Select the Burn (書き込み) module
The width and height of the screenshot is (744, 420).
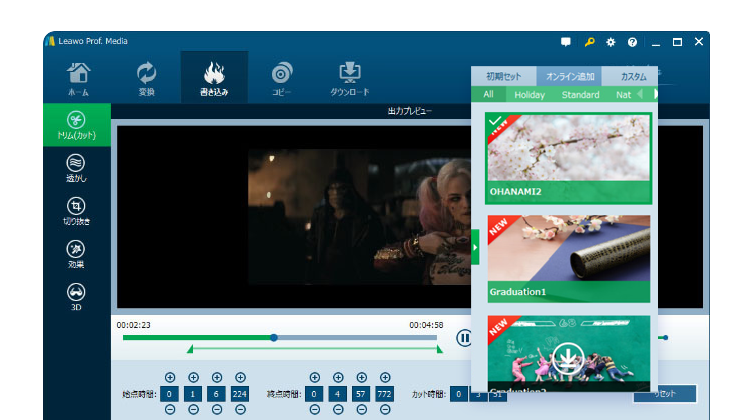coord(214,78)
